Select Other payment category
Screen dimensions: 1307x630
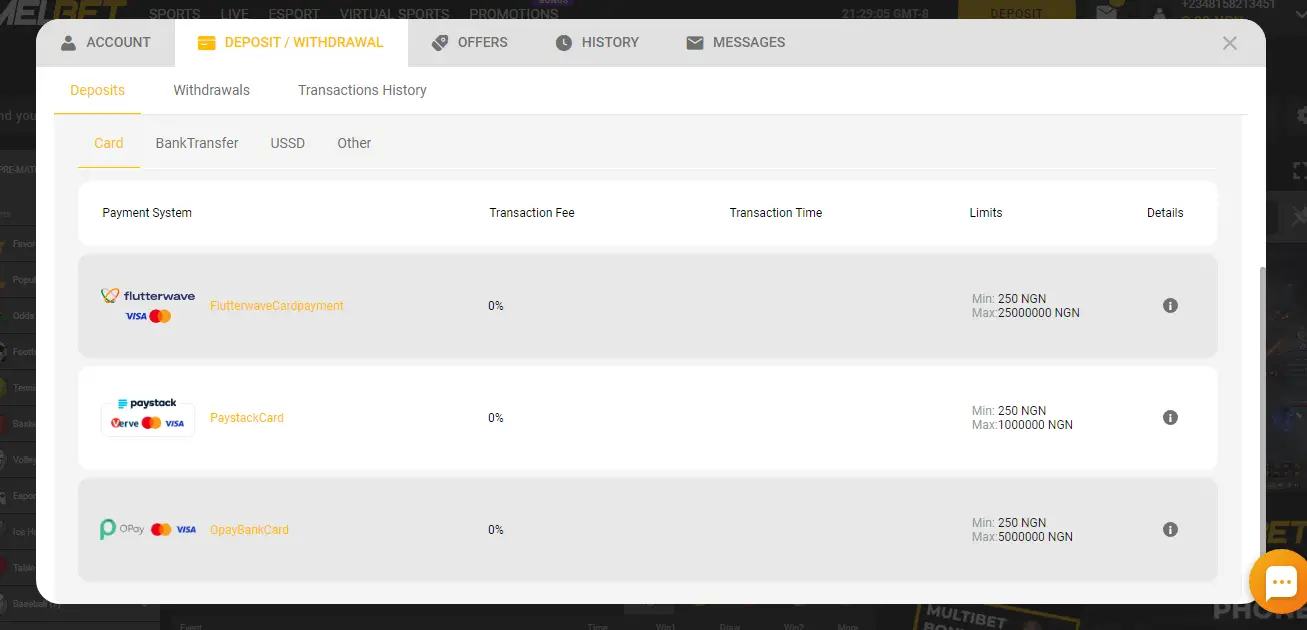tap(354, 143)
